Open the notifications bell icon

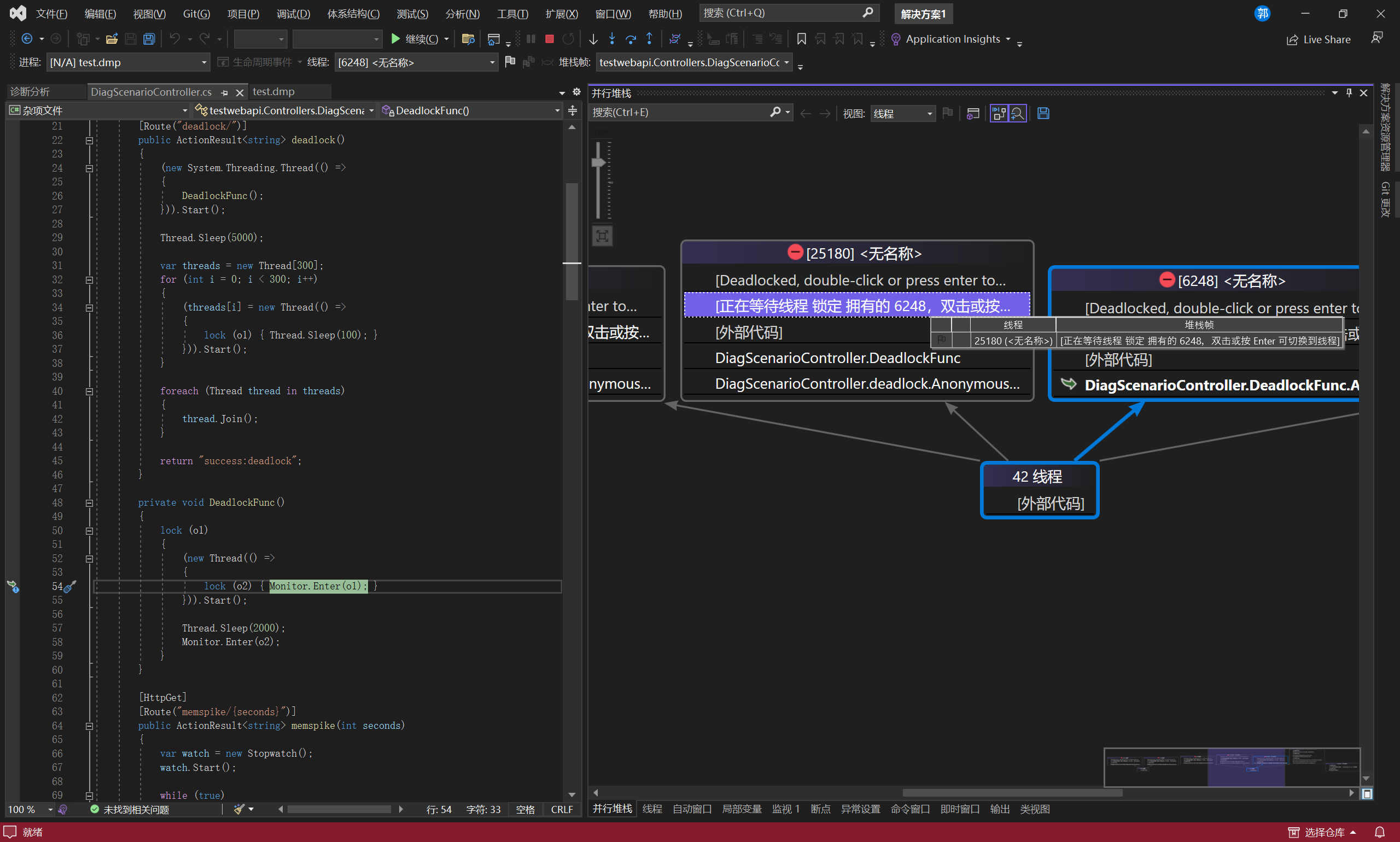tap(1380, 832)
